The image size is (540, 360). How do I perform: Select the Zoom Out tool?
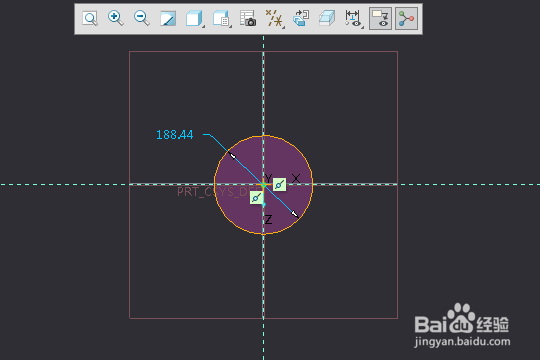[142, 18]
